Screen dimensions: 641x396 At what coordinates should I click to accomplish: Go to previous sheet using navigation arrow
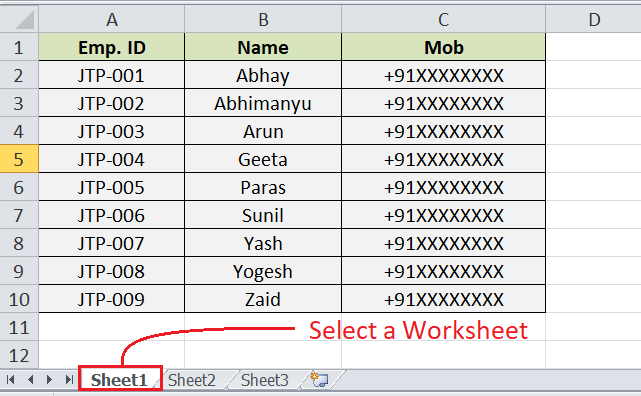point(30,380)
